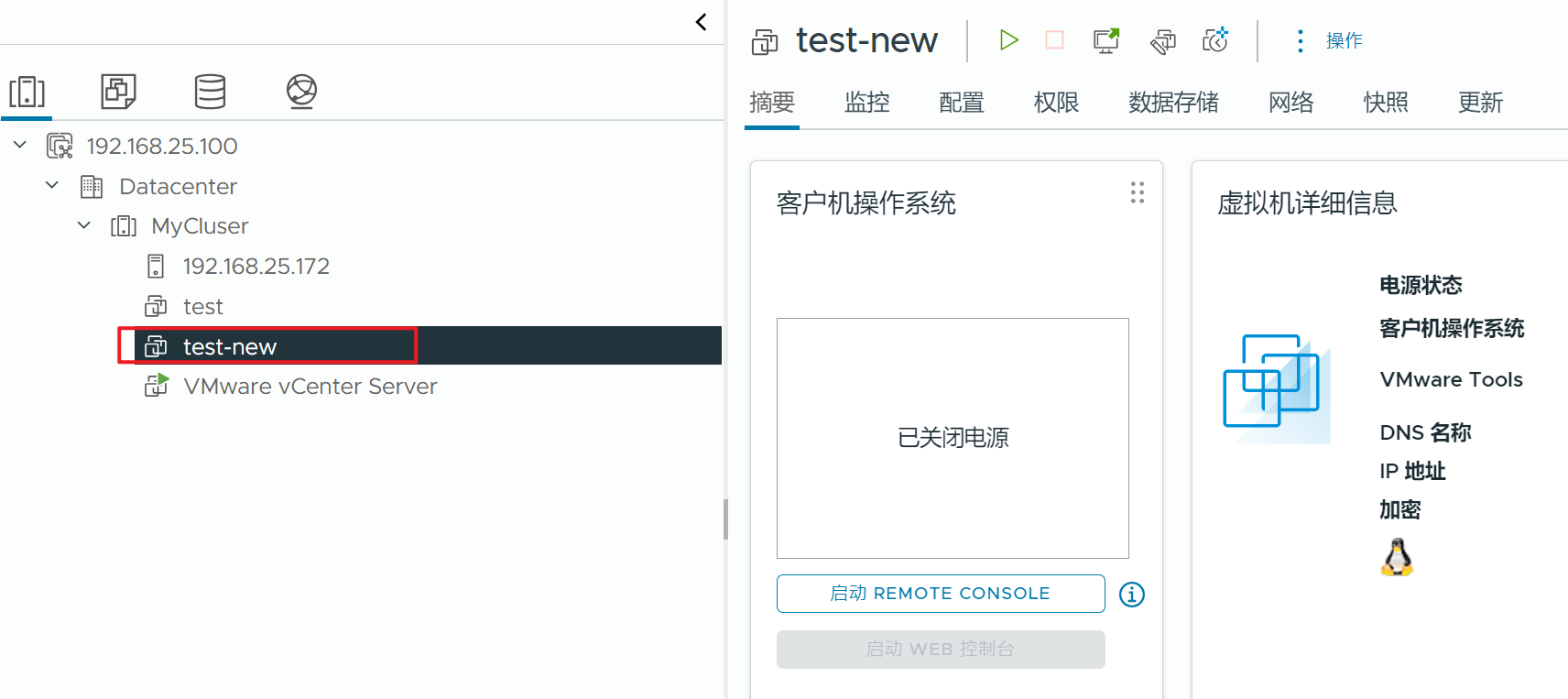This screenshot has width=1568, height=699.
Task: Click the three-dot actions icon
Action: (1300, 40)
